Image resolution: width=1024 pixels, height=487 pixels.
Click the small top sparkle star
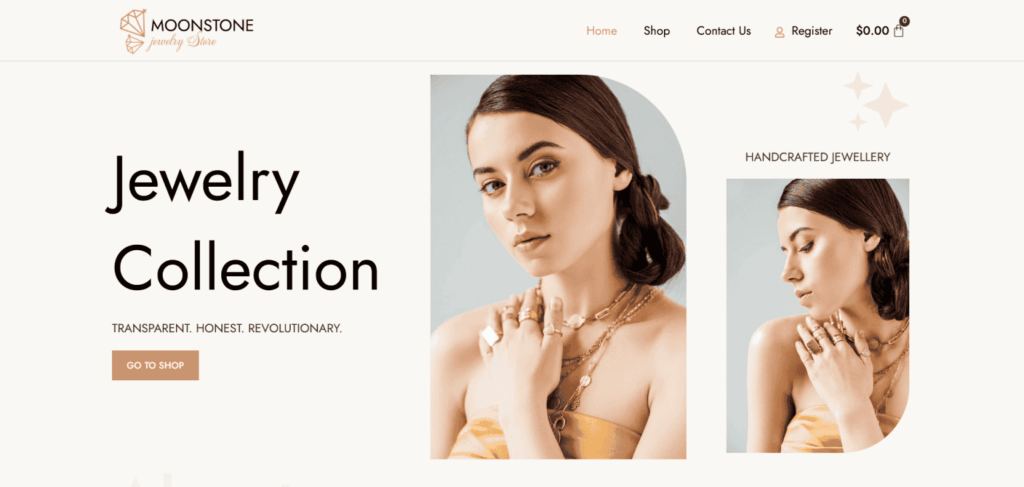point(857,86)
